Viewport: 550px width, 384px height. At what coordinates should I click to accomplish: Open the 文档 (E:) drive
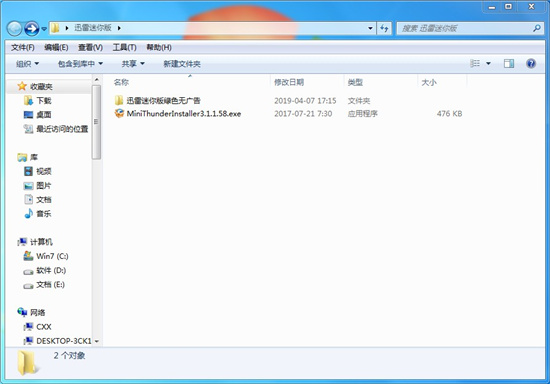coord(51,284)
